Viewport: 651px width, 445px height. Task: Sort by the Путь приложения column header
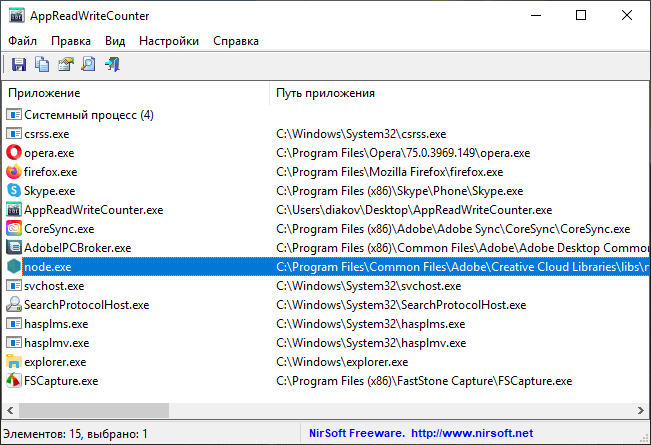click(460, 93)
